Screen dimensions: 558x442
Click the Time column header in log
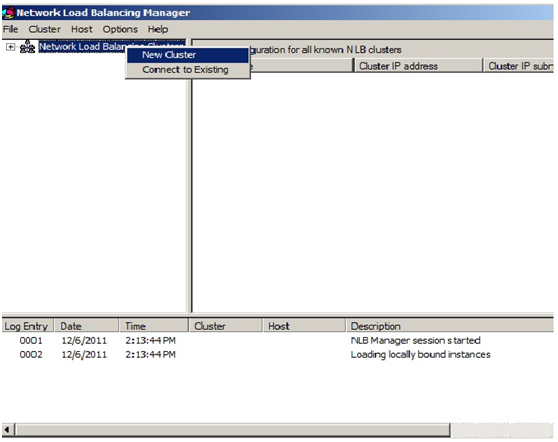pyautogui.click(x=153, y=326)
